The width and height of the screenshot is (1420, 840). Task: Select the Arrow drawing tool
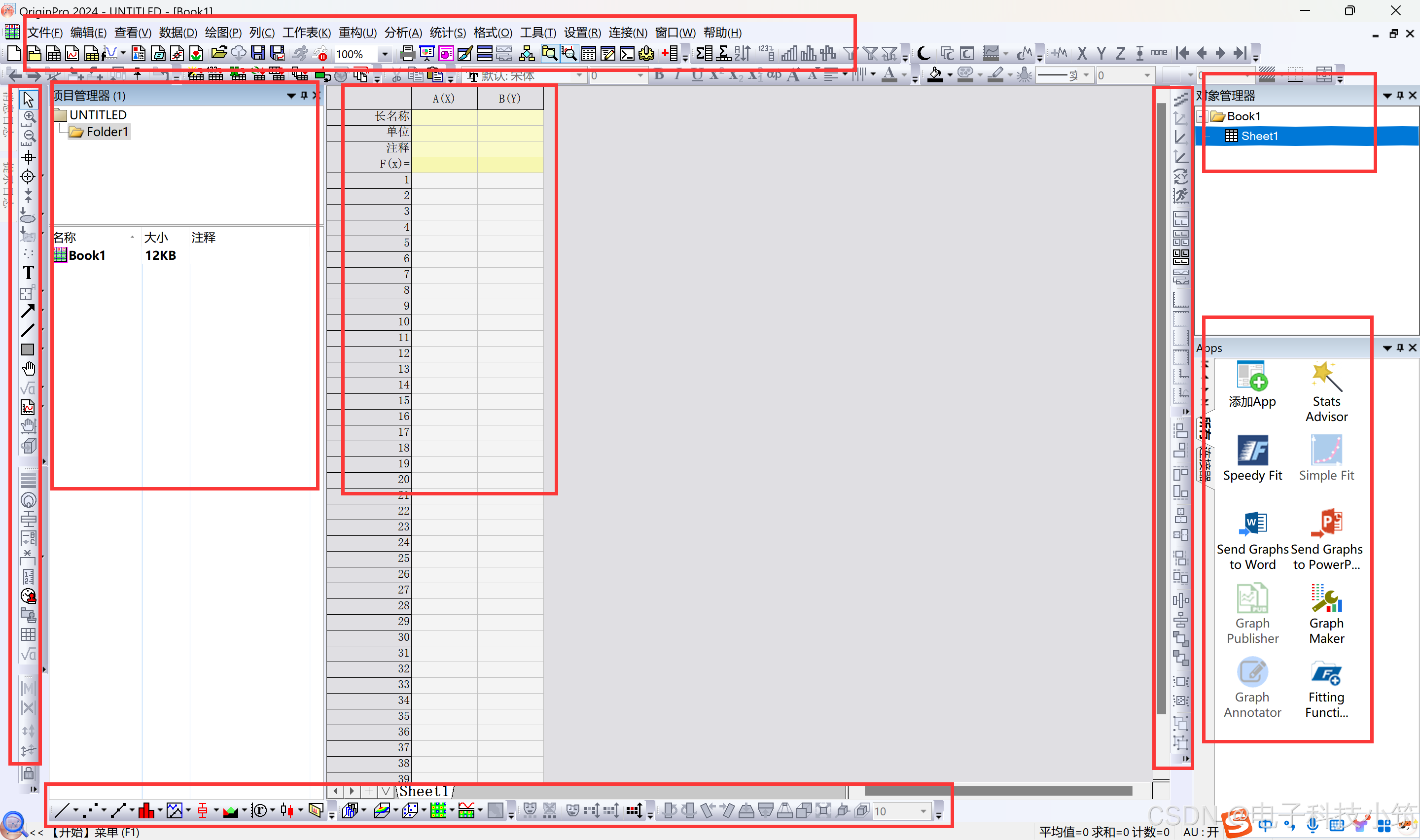[28, 311]
